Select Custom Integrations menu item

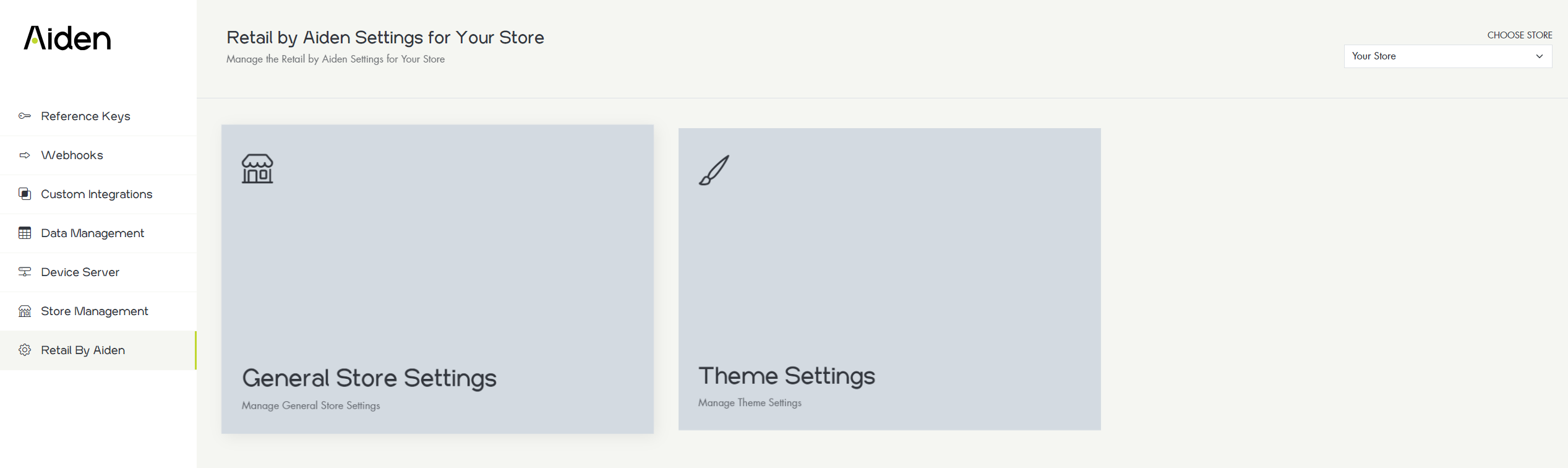tap(96, 194)
